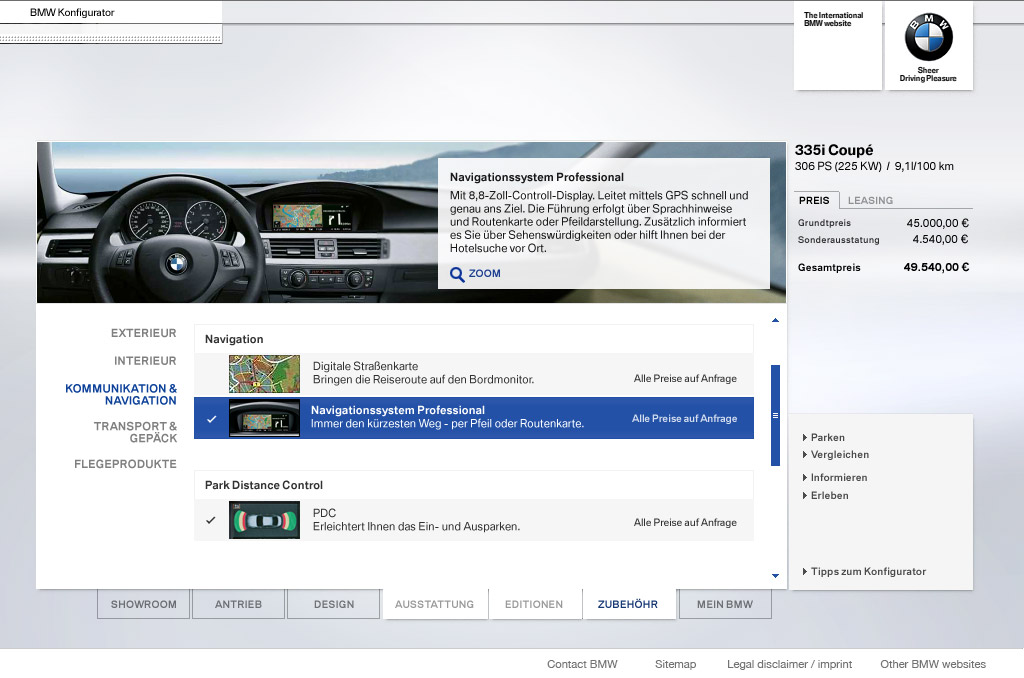
Task: Select FLEGEPRODUKTE category
Action: point(125,464)
